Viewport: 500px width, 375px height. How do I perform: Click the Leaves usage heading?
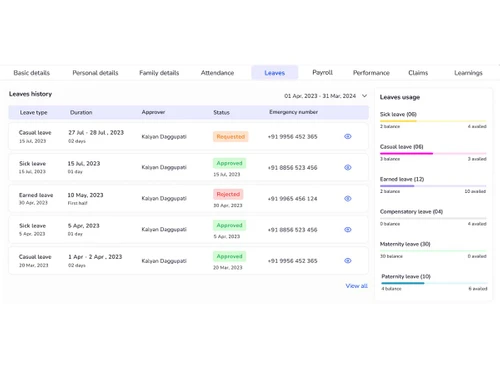click(400, 97)
